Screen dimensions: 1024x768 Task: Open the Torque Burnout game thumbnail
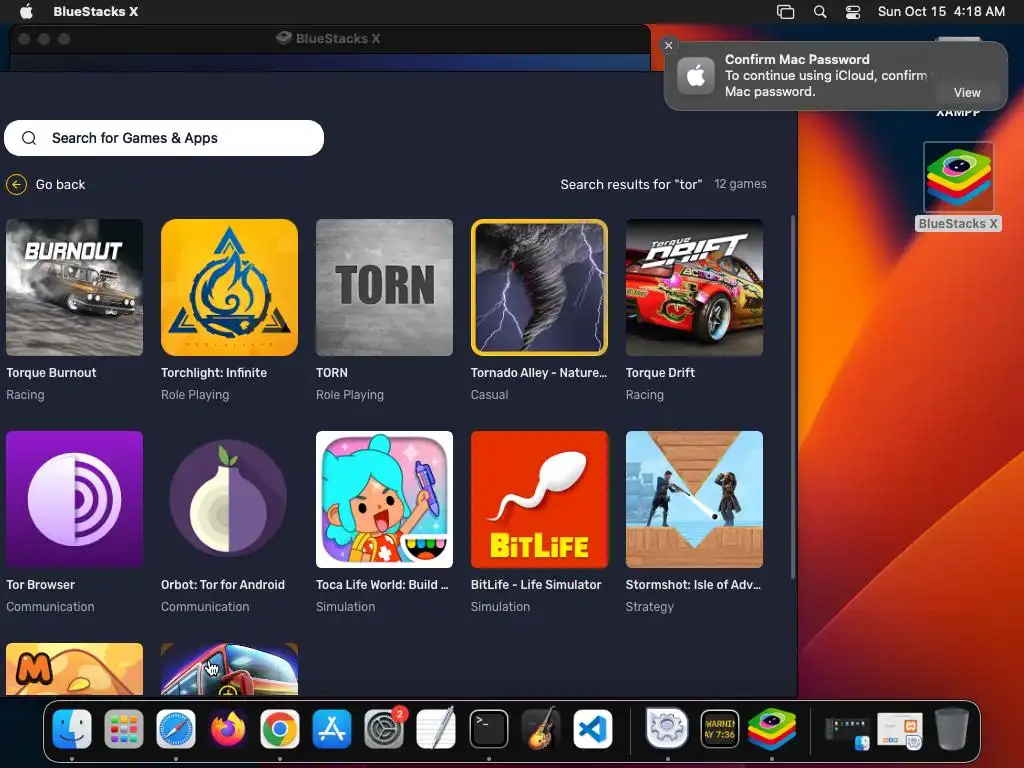[x=74, y=287]
